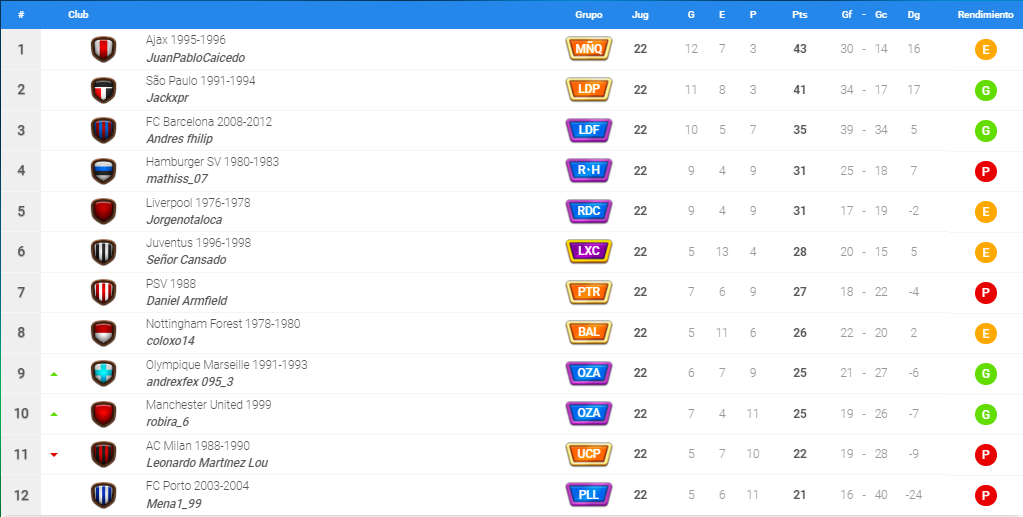Click the Olympique Marseille cross shield icon
1023x517 pixels.
pyautogui.click(x=103, y=373)
